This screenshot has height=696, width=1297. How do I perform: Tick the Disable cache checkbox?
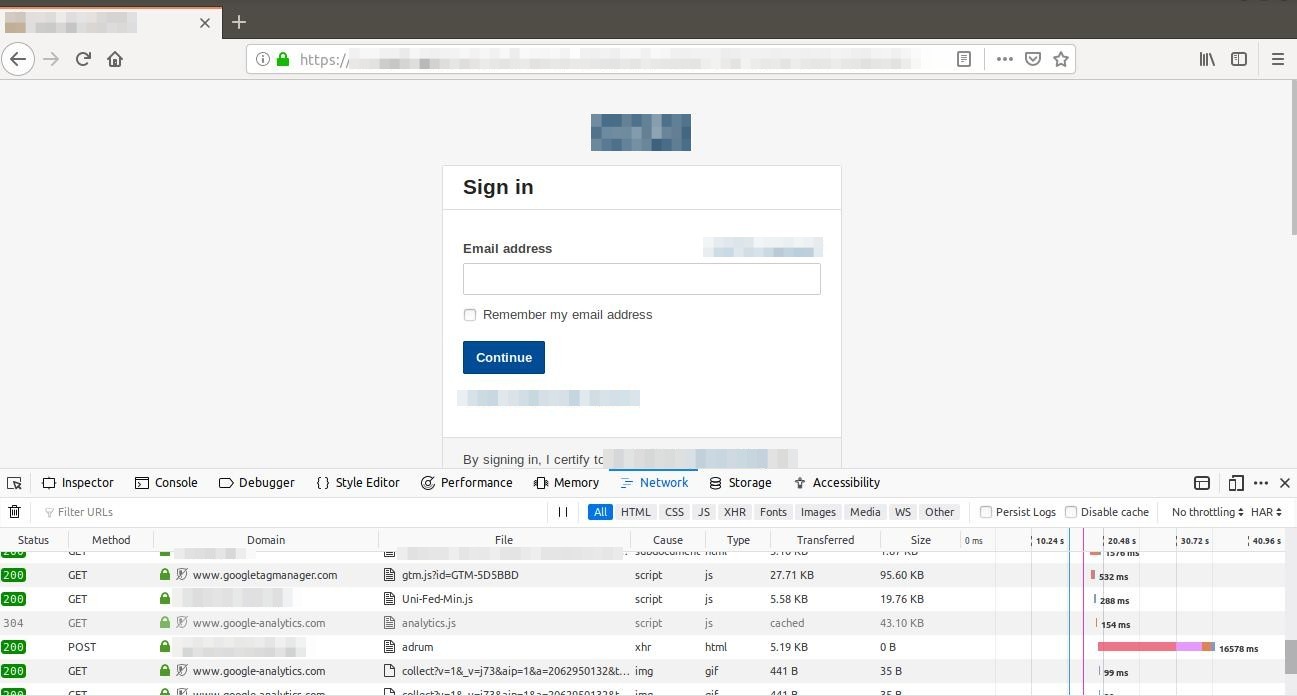[x=1071, y=512]
